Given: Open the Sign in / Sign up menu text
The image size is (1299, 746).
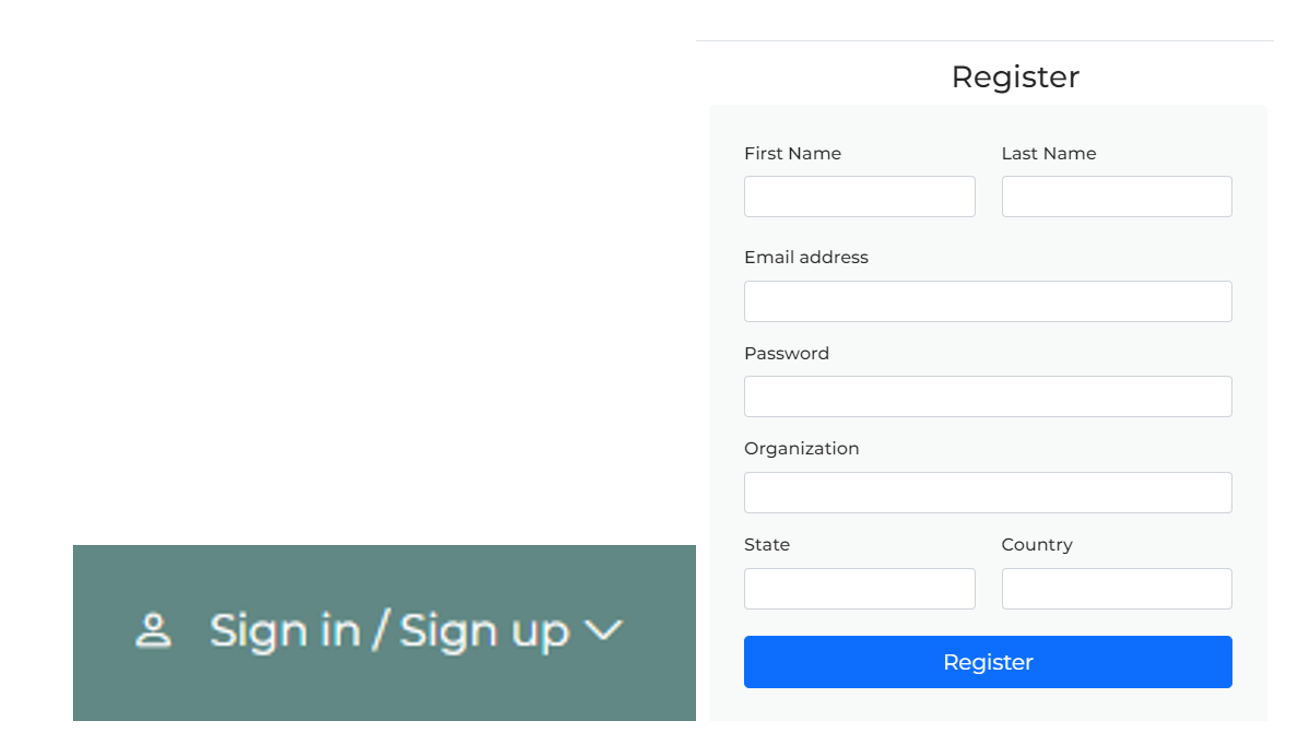Looking at the screenshot, I should (x=389, y=632).
